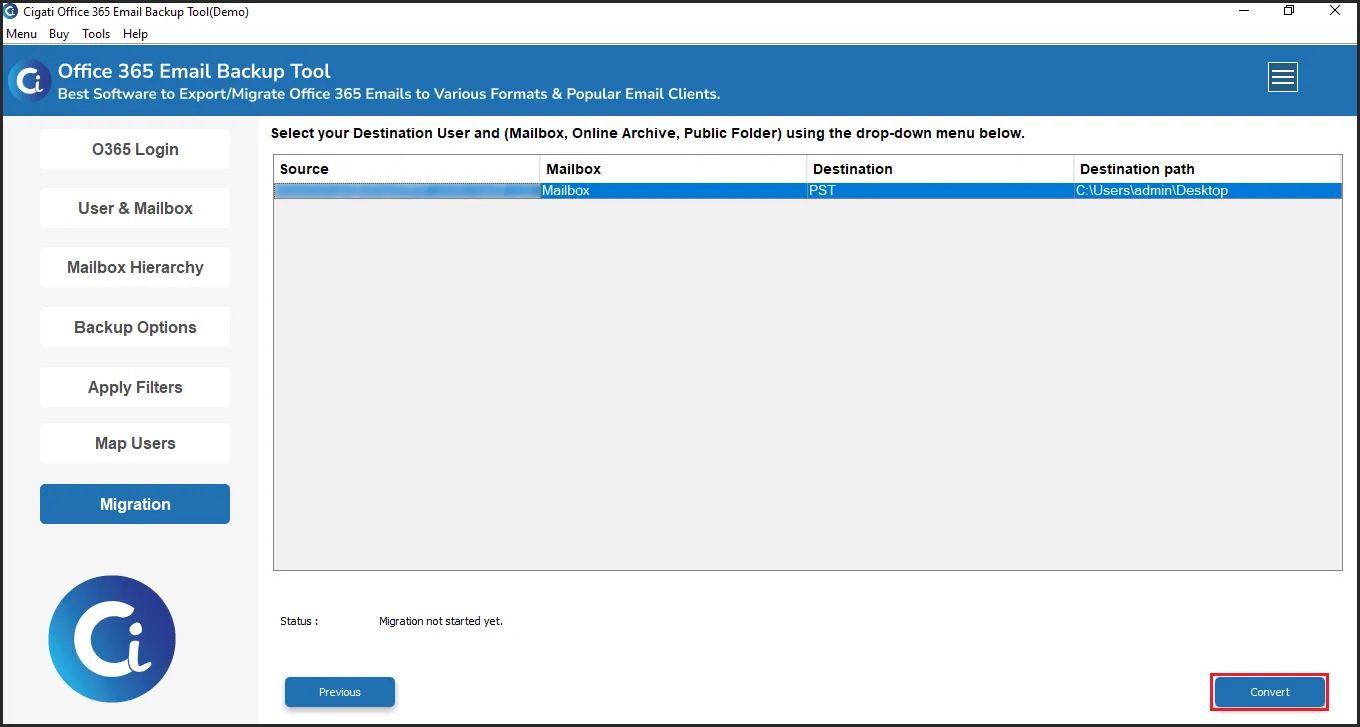Select the Migration step
This screenshot has height=727, width=1360.
135,504
